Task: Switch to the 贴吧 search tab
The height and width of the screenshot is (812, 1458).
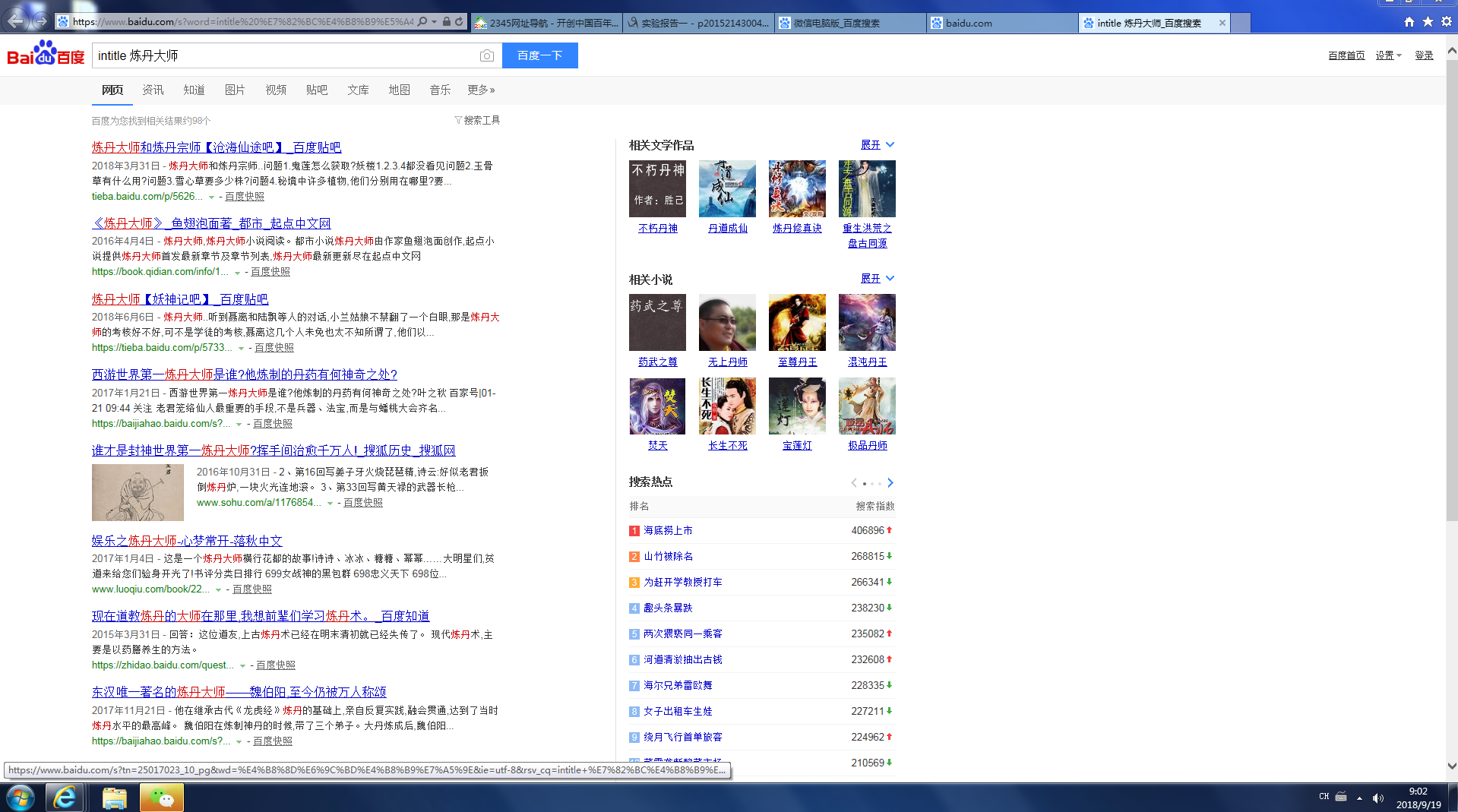Action: point(317,90)
